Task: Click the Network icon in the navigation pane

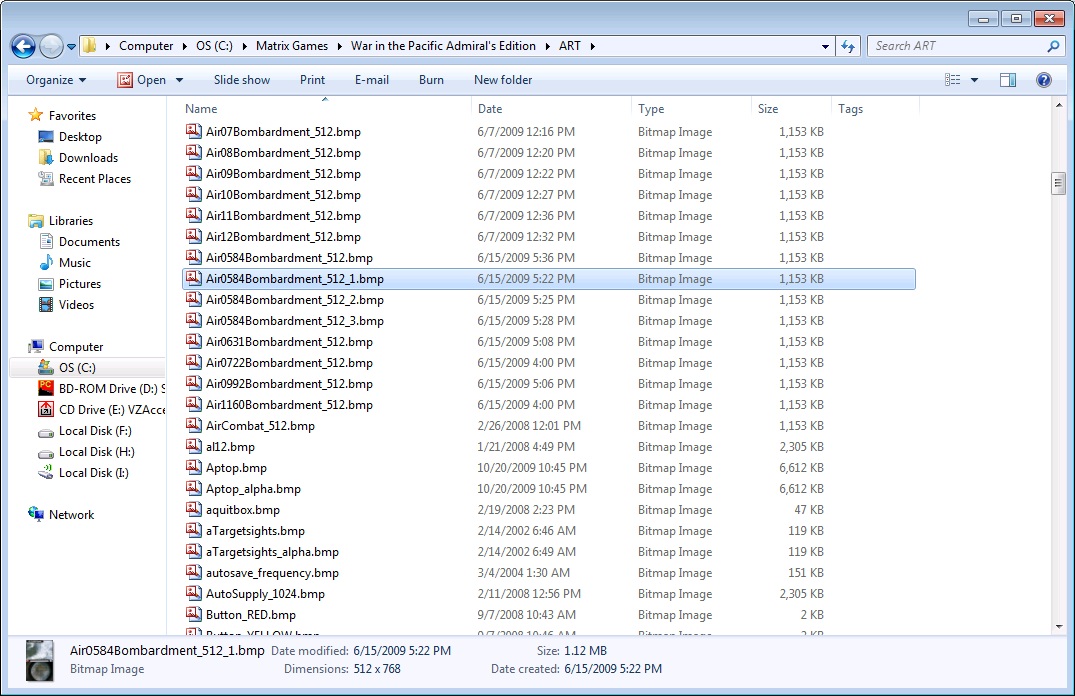Action: (x=36, y=514)
